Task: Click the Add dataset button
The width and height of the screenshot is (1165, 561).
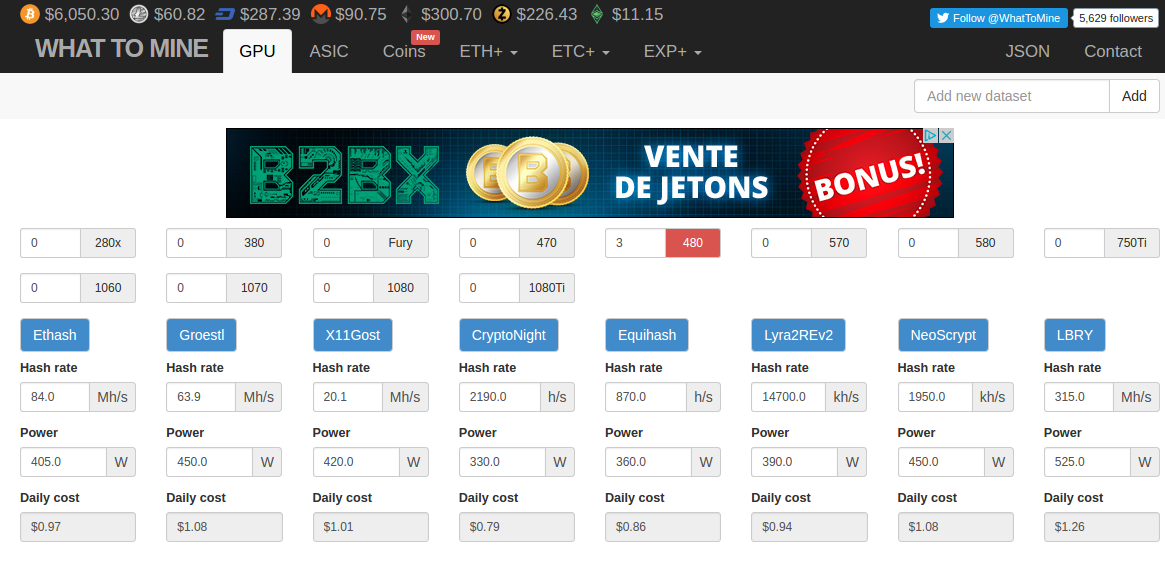Action: (x=1134, y=96)
